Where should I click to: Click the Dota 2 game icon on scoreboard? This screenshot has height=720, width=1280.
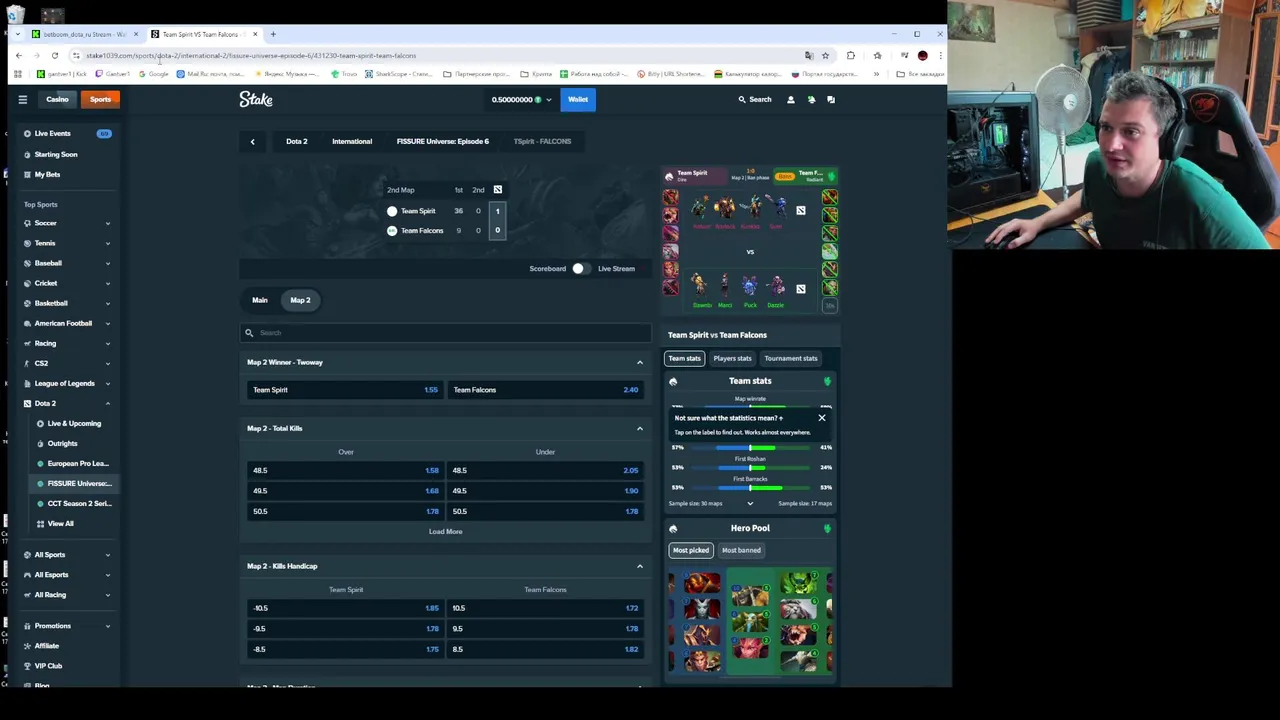click(x=497, y=189)
